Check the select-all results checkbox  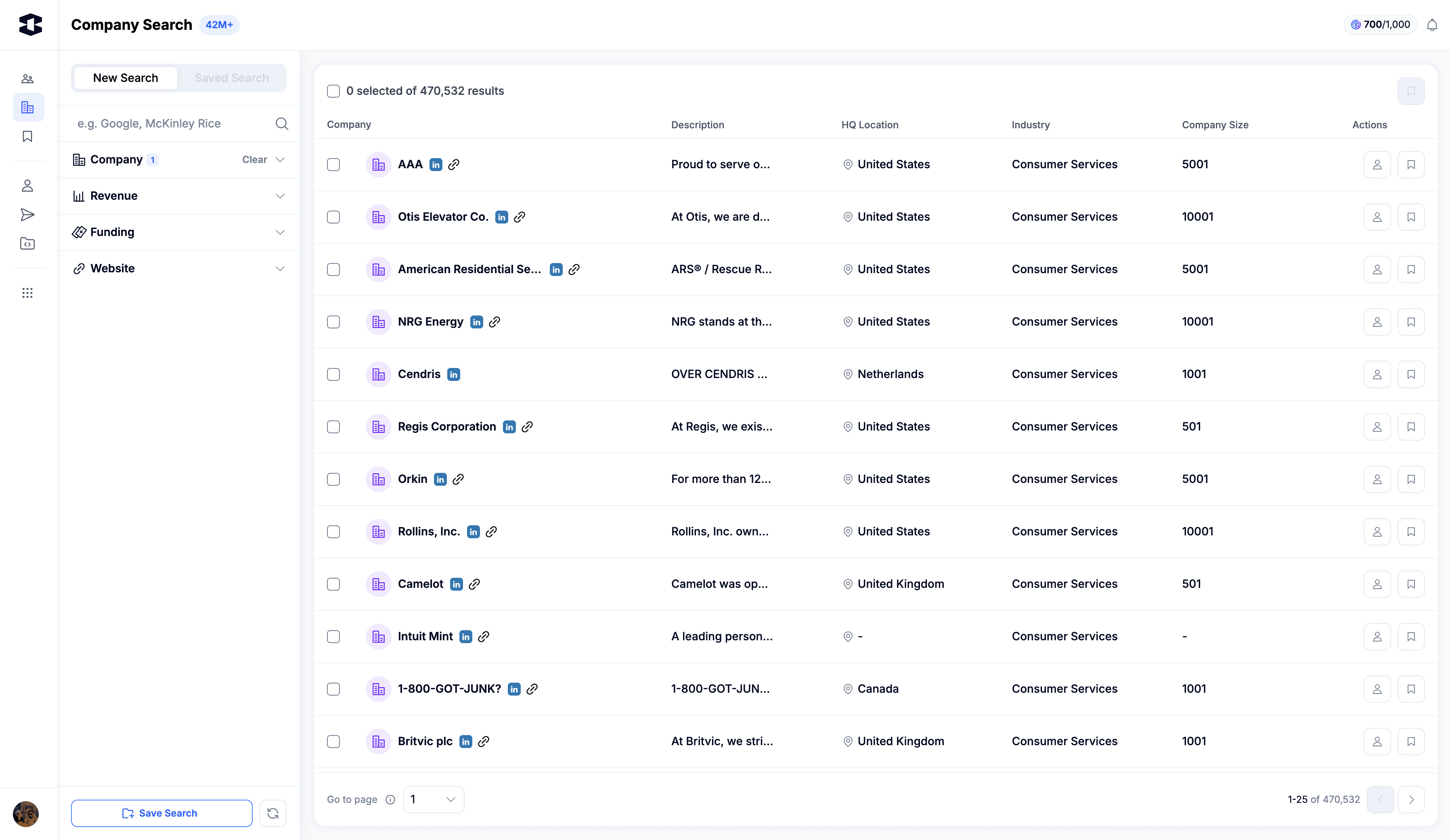(x=333, y=91)
